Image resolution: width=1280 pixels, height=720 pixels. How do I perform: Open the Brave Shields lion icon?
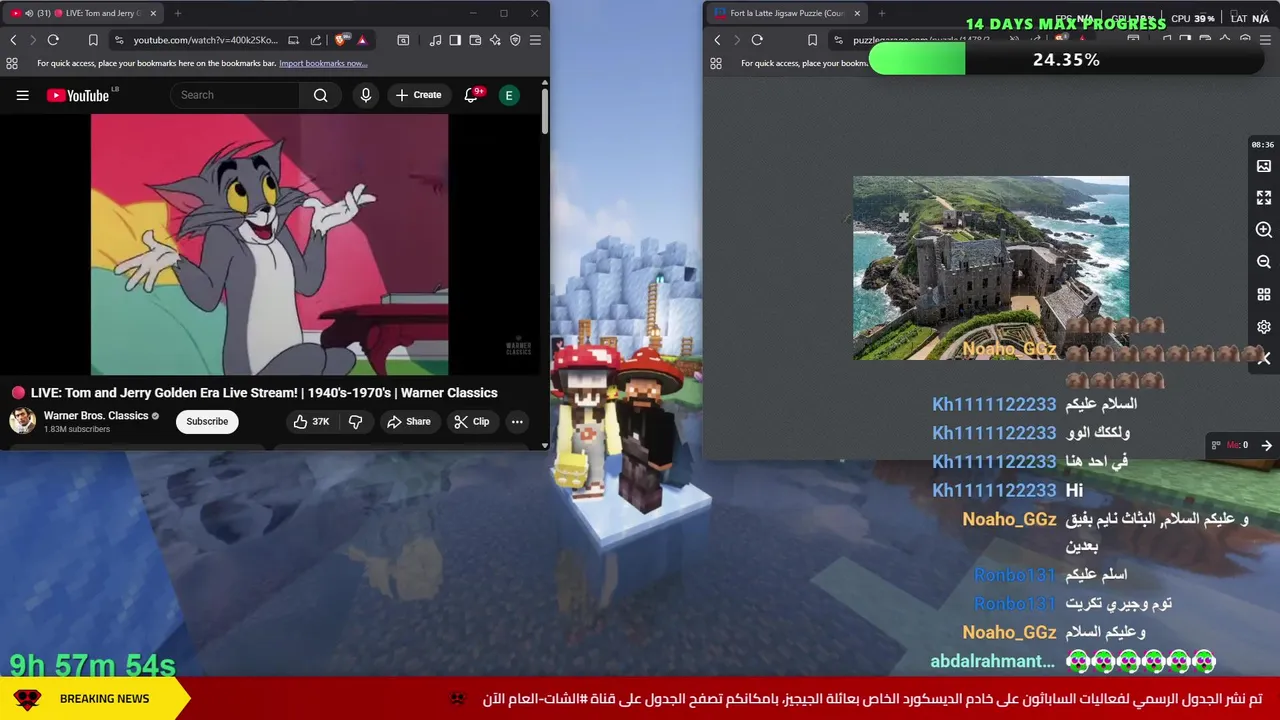coord(342,40)
